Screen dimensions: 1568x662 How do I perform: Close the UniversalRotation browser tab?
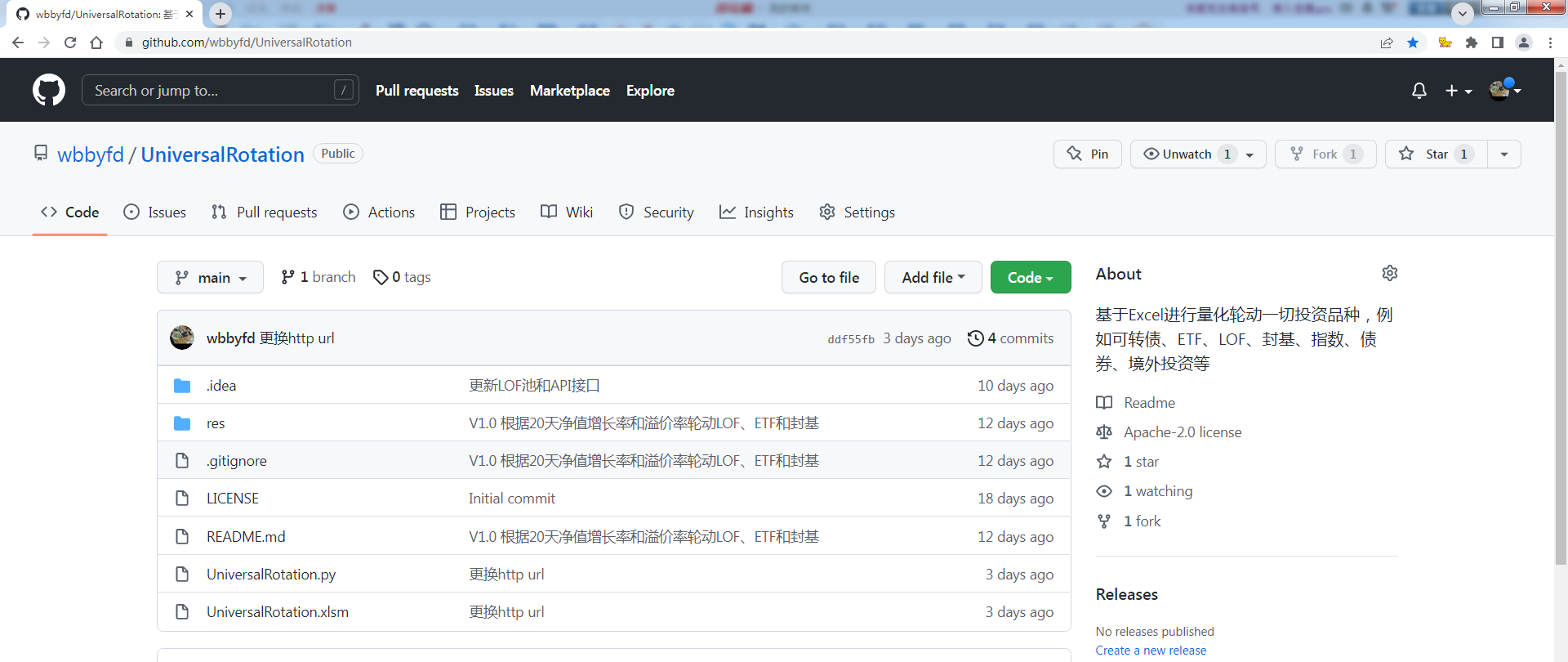tap(189, 14)
